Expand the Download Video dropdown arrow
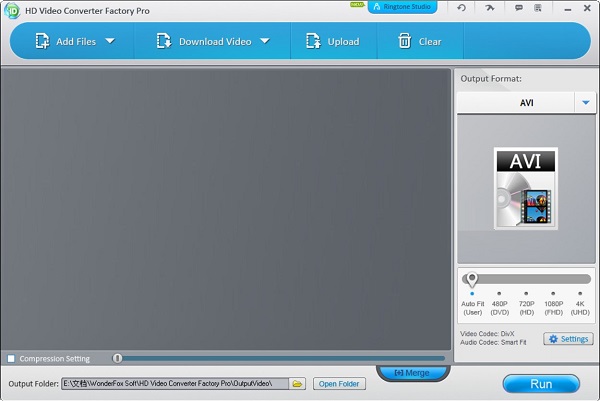The image size is (600, 401). [x=265, y=41]
